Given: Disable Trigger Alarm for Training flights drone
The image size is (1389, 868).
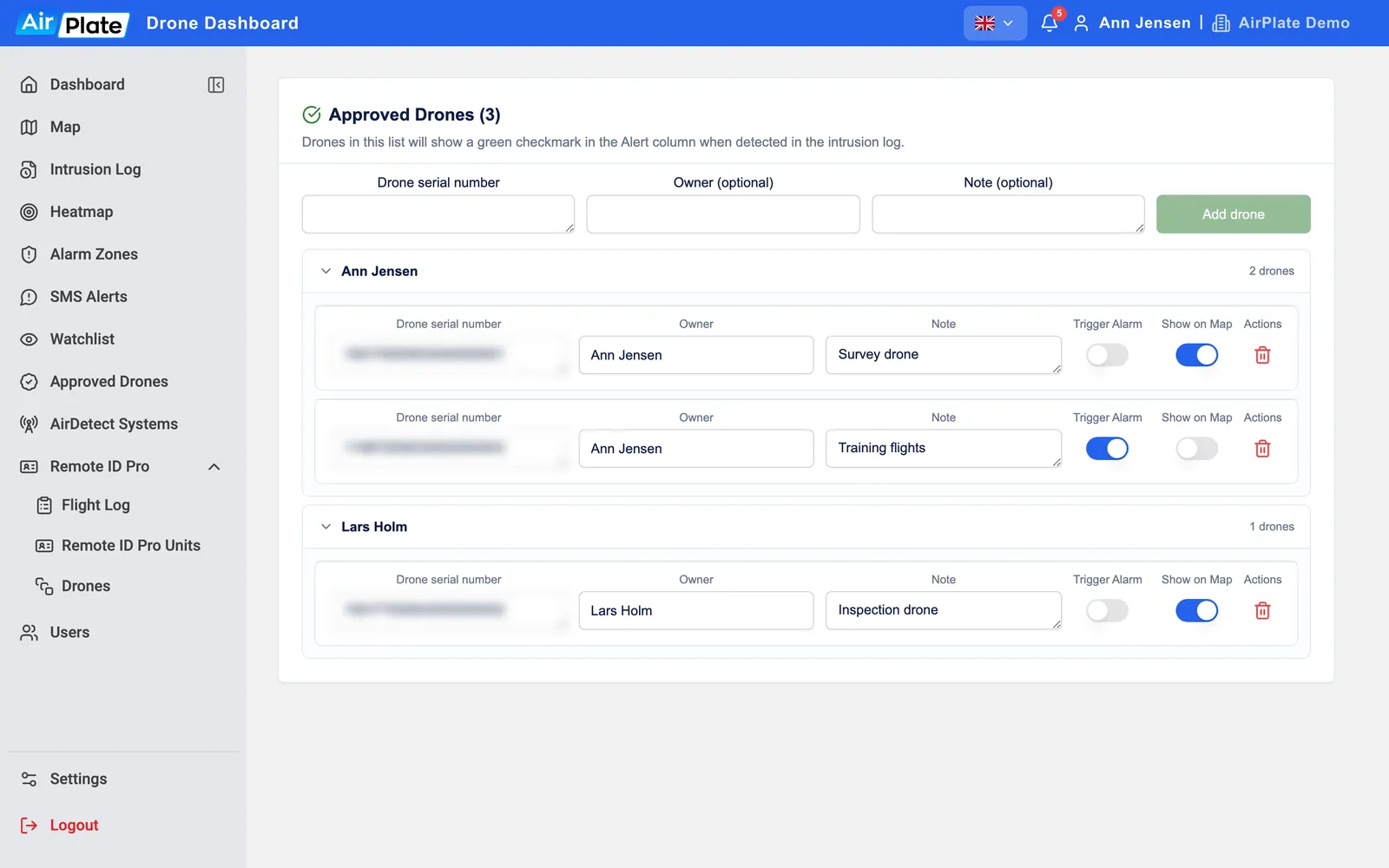Looking at the screenshot, I should coord(1107,449).
